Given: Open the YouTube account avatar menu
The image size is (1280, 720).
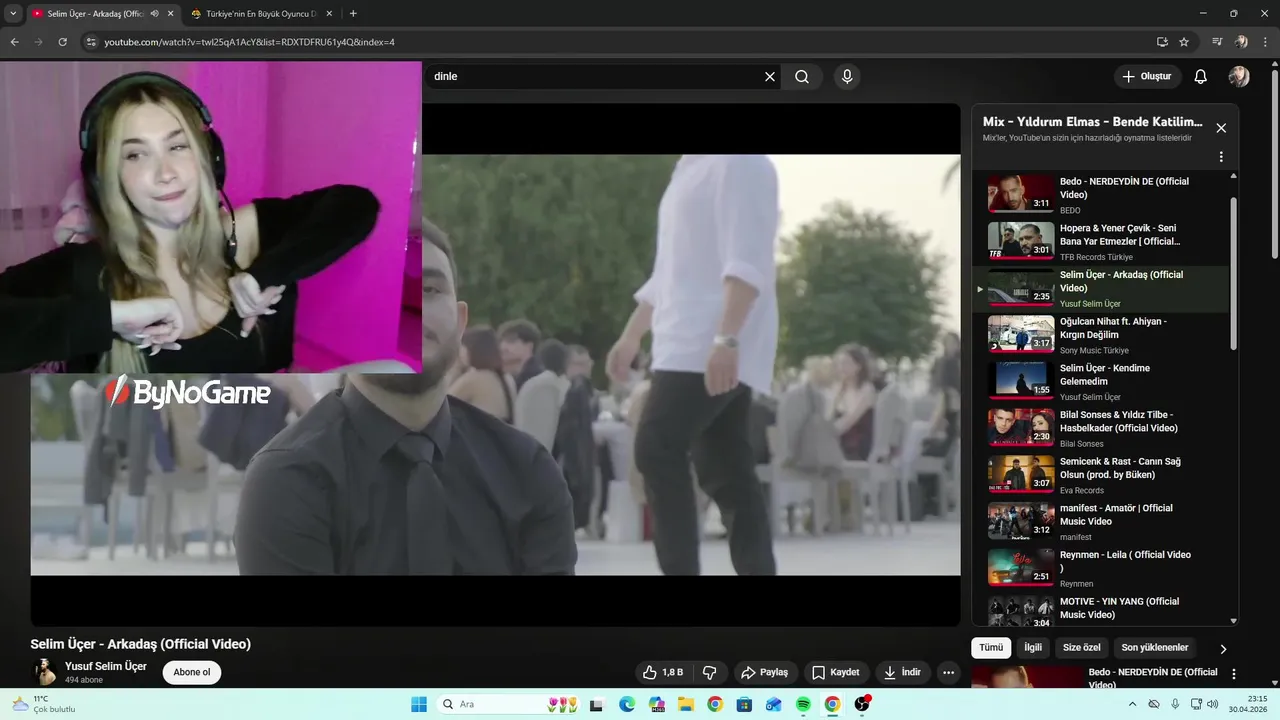Looking at the screenshot, I should (x=1239, y=77).
